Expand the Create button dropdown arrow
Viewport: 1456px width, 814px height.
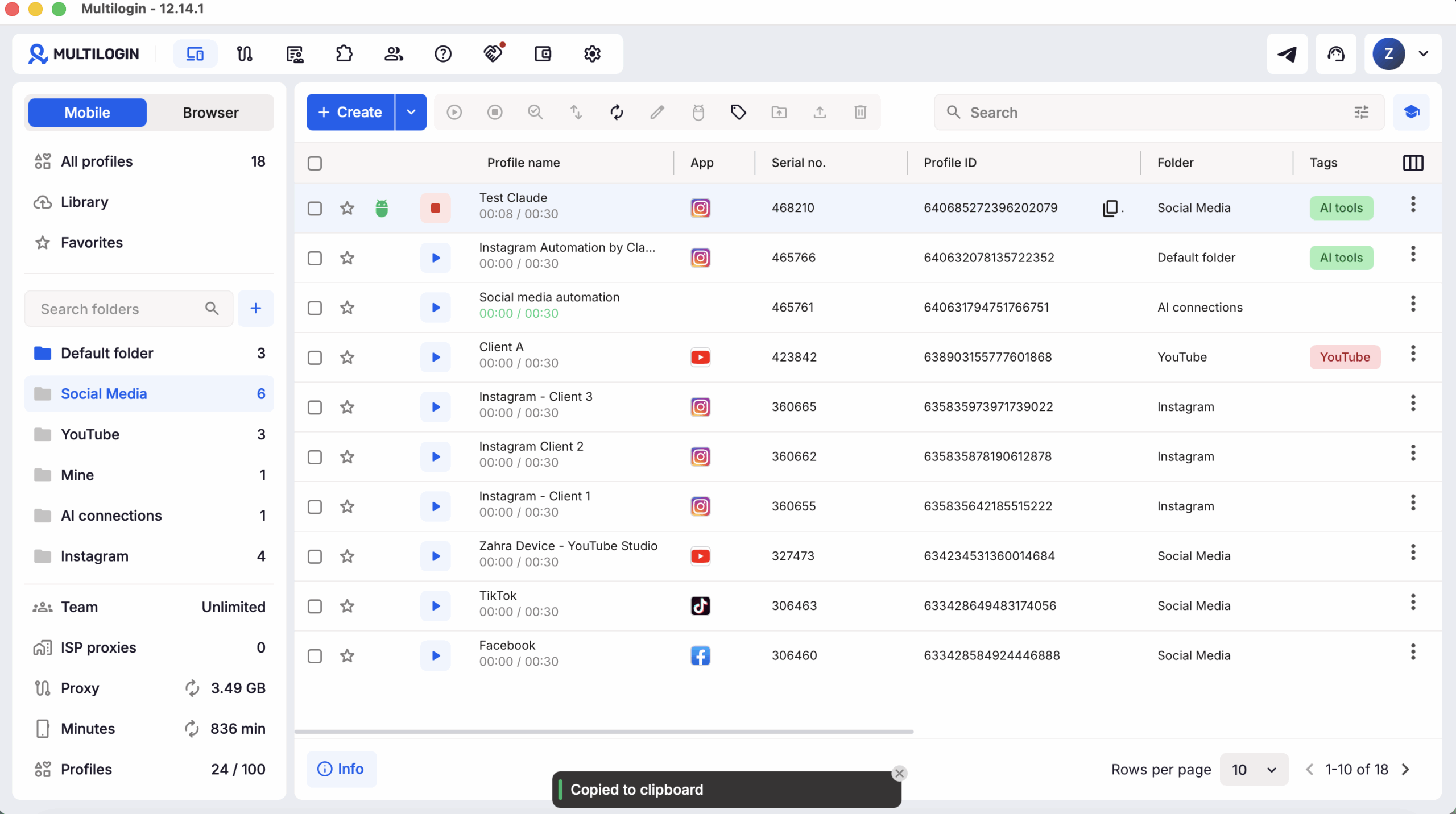[x=411, y=112]
